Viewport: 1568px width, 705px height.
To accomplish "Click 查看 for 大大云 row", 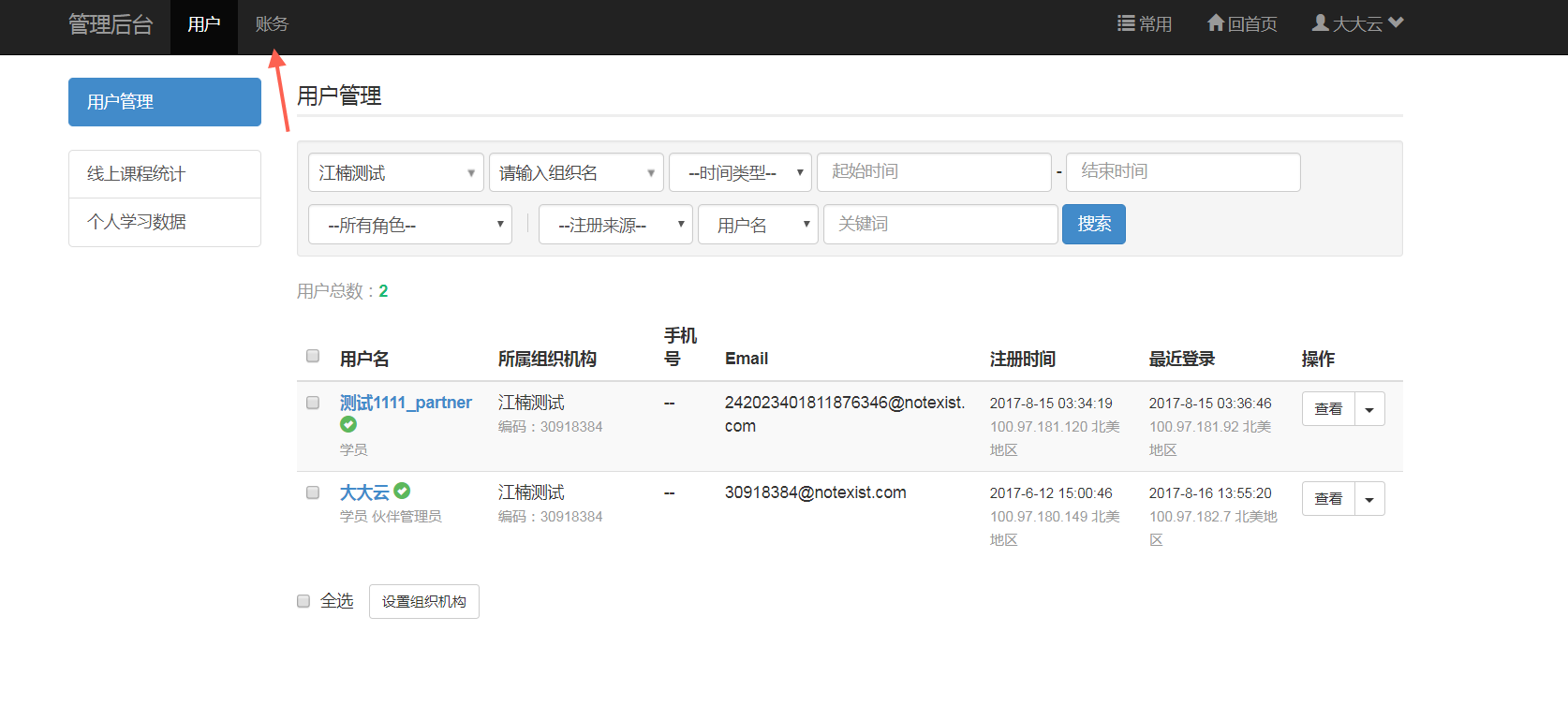I will [x=1328, y=499].
